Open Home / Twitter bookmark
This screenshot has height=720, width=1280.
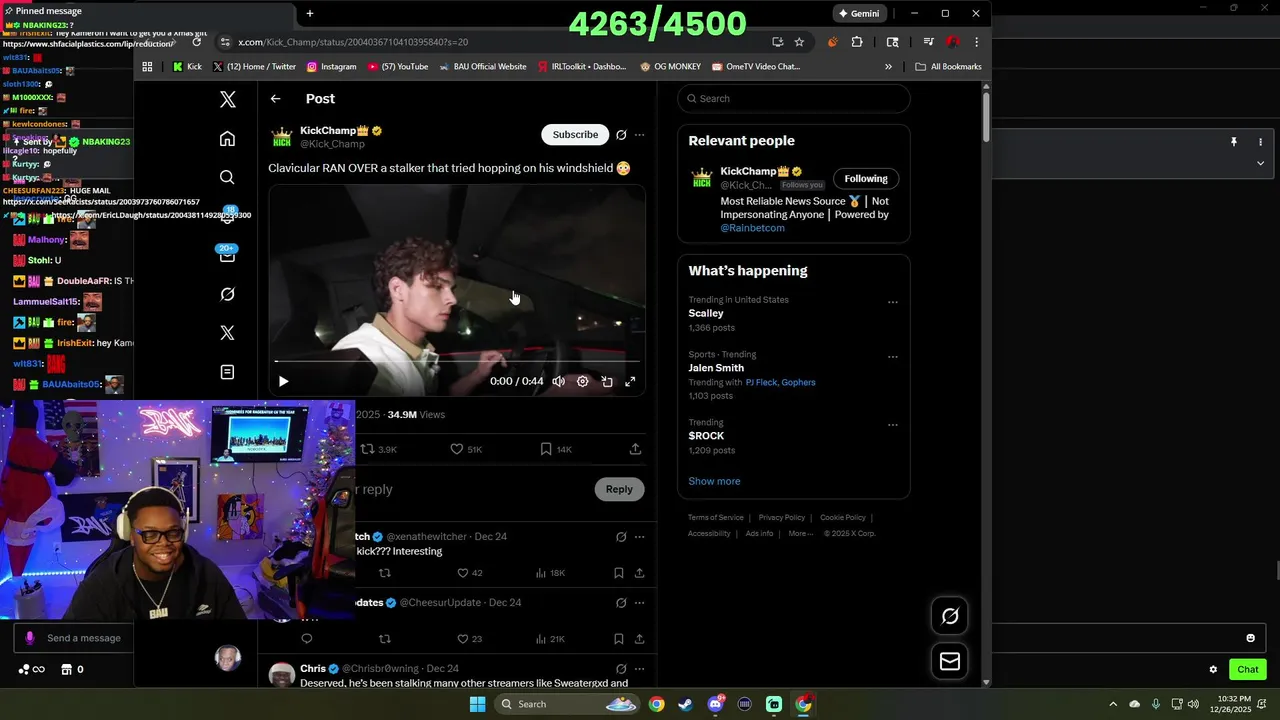coord(254,67)
